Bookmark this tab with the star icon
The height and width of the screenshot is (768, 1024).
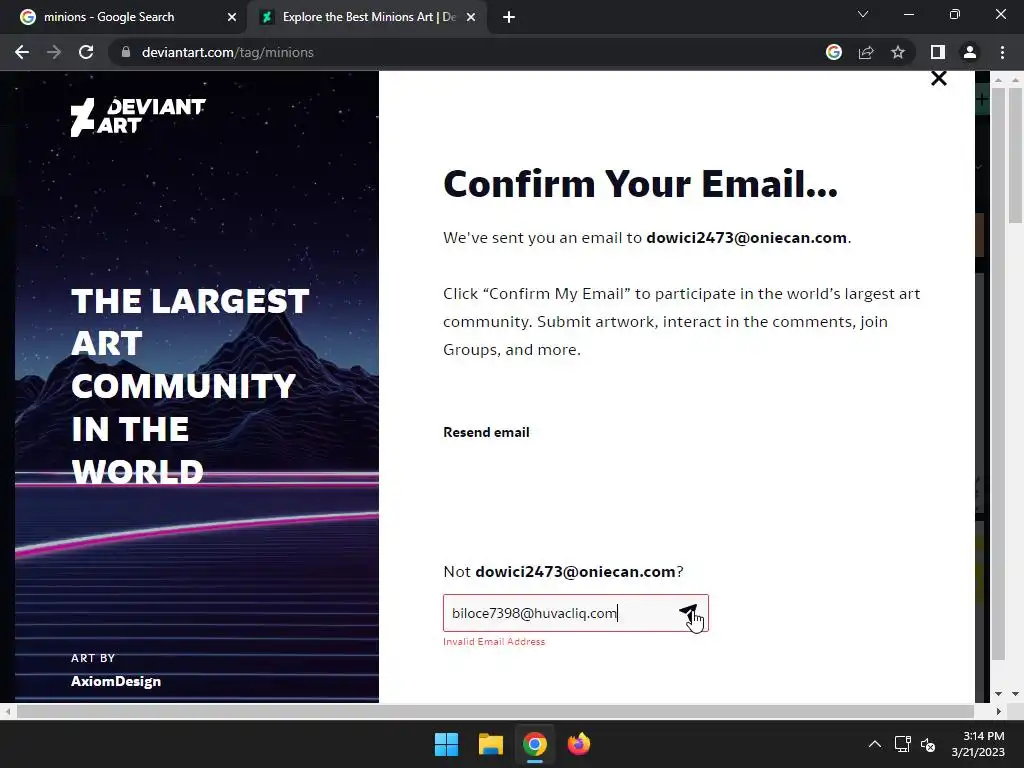pyautogui.click(x=898, y=52)
